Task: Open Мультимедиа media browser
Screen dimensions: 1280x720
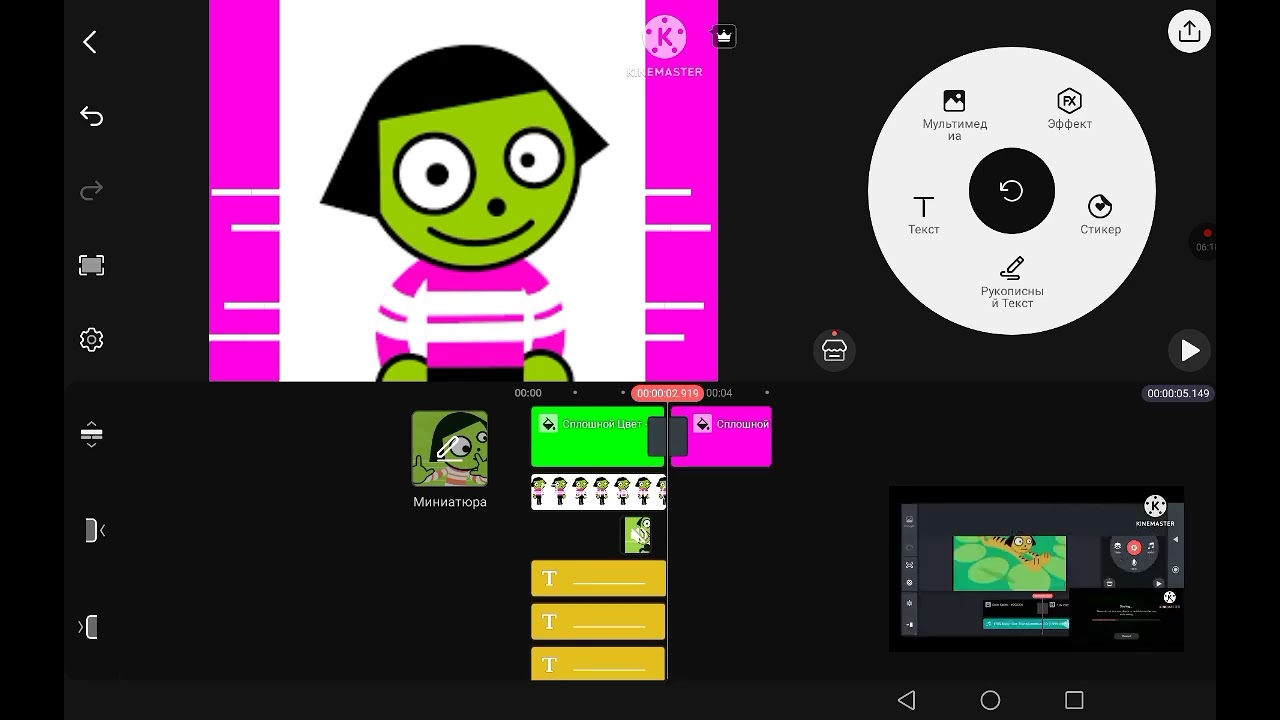Action: pos(955,115)
